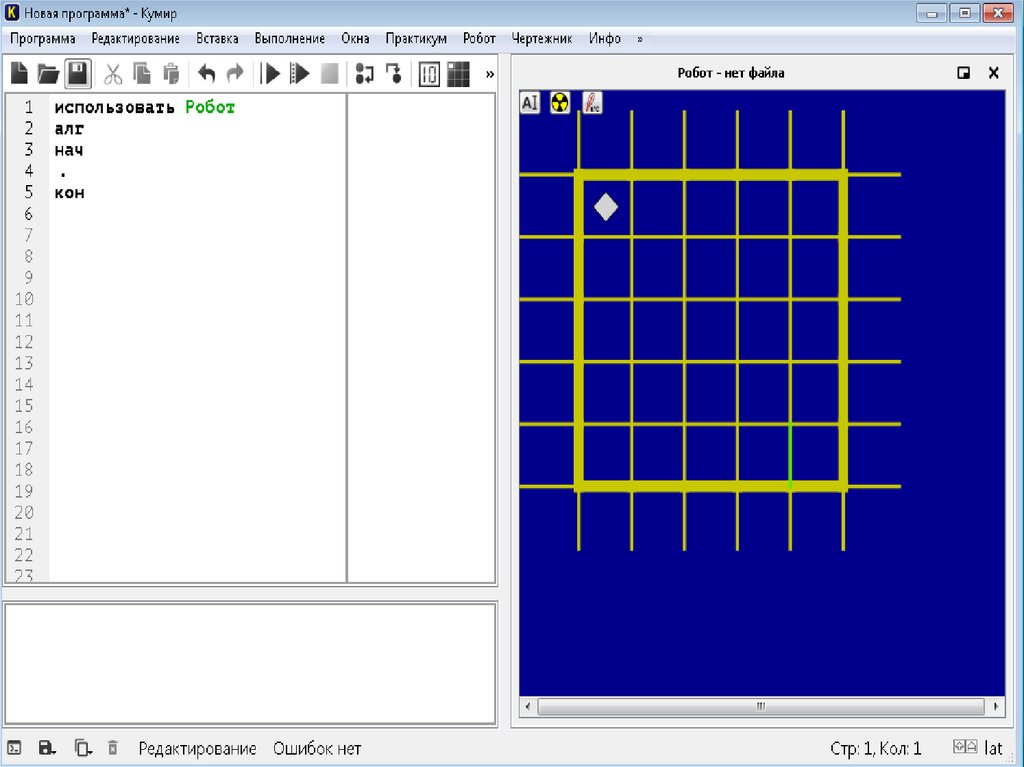This screenshot has height=767, width=1024.
Task: Click the robot diamond on the grid
Action: 606,207
